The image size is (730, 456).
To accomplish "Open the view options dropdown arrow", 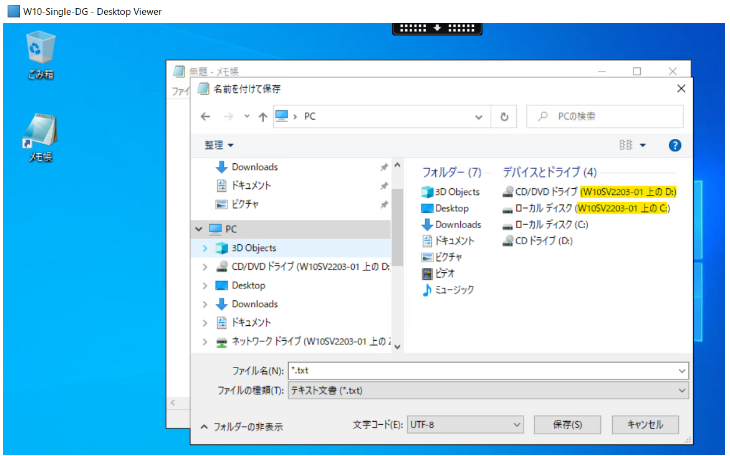I will point(642,145).
